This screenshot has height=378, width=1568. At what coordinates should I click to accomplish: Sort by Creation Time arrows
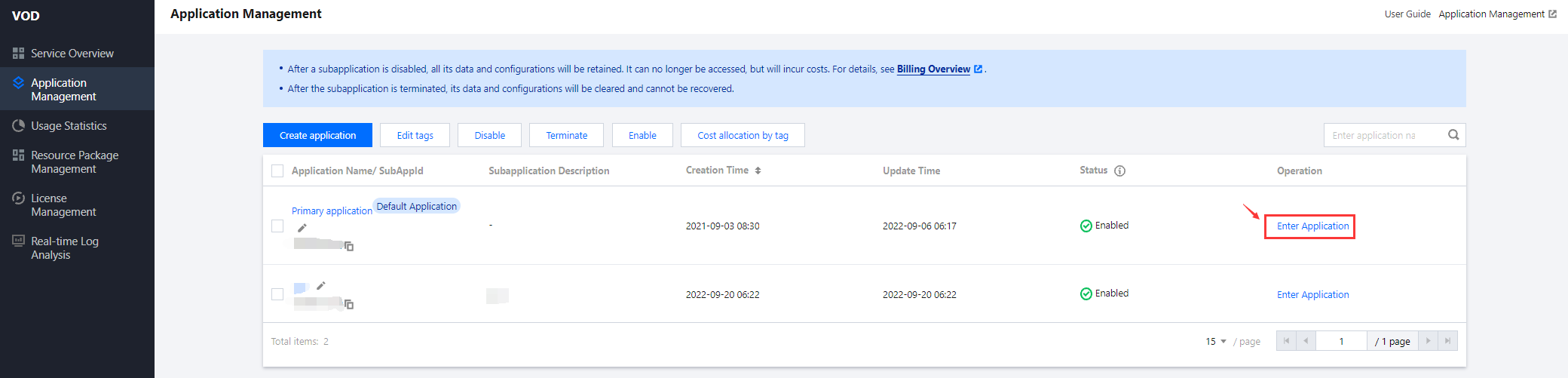tap(758, 171)
